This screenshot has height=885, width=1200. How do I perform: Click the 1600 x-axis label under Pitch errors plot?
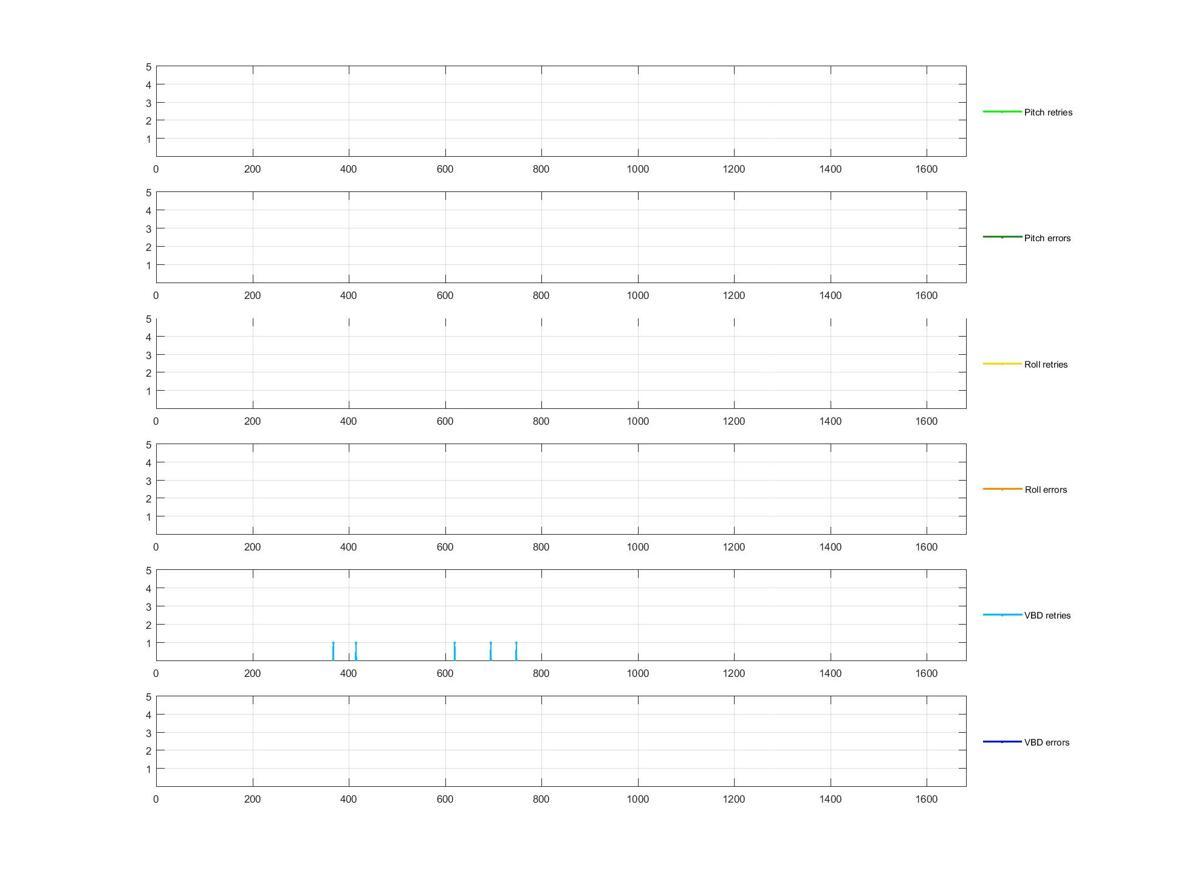pos(927,295)
